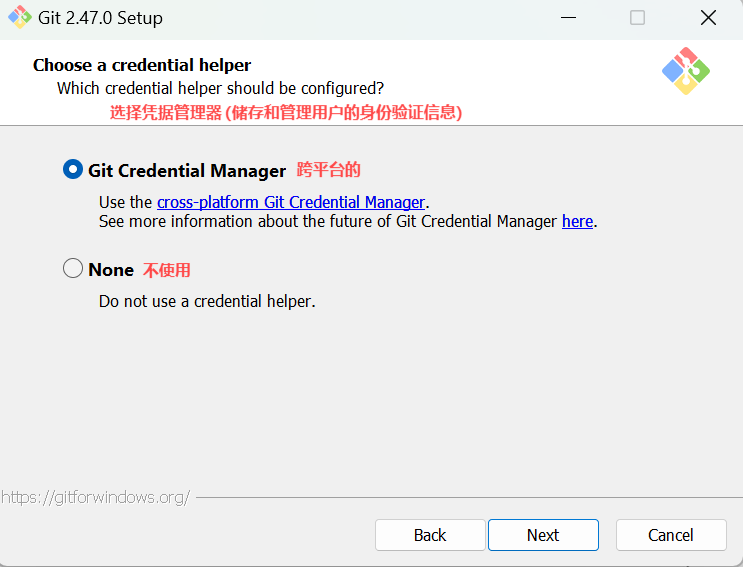Follow the 'here' link for more information
This screenshot has height=567, width=743.
(x=577, y=221)
